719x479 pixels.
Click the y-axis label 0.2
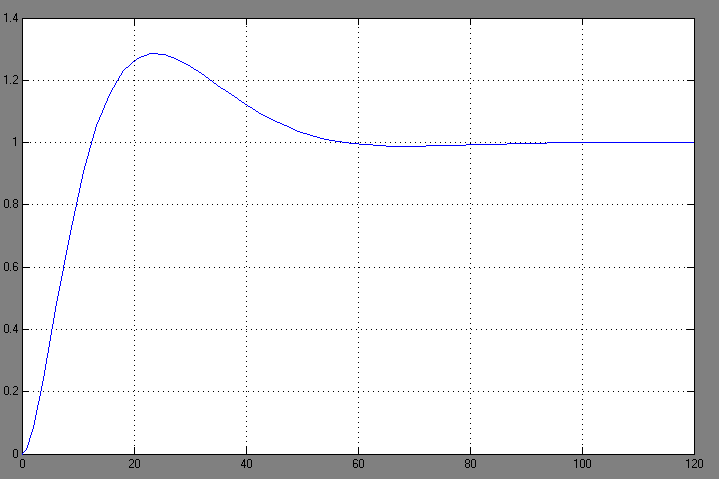[10, 391]
